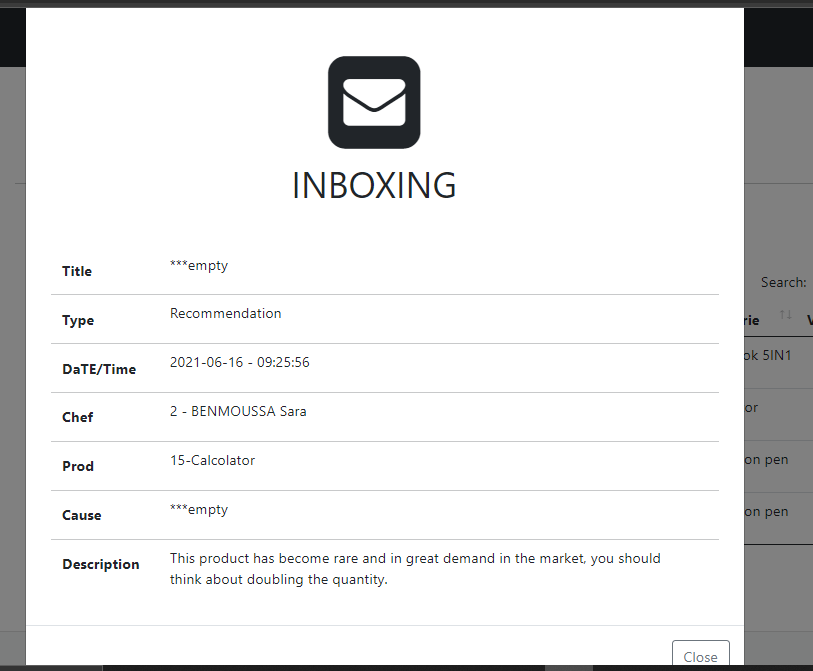This screenshot has width=813, height=671.
Task: Click the 'Chef' row label
Action: pos(78,417)
